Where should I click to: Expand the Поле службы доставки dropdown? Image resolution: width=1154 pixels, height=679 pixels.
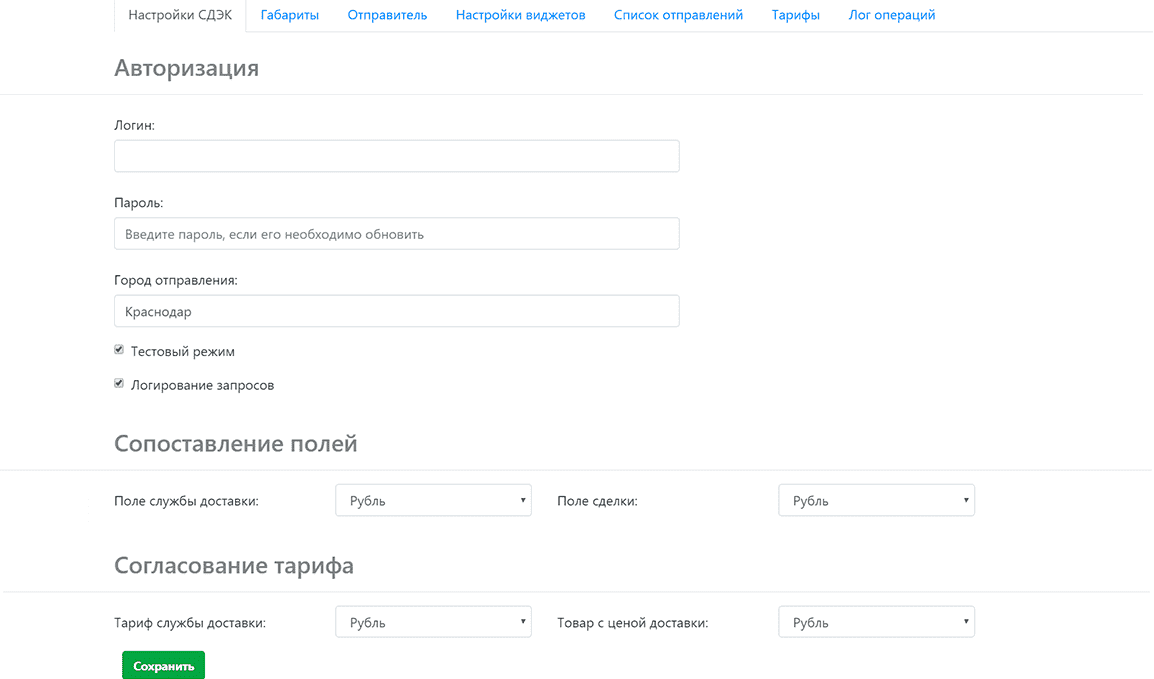point(433,501)
